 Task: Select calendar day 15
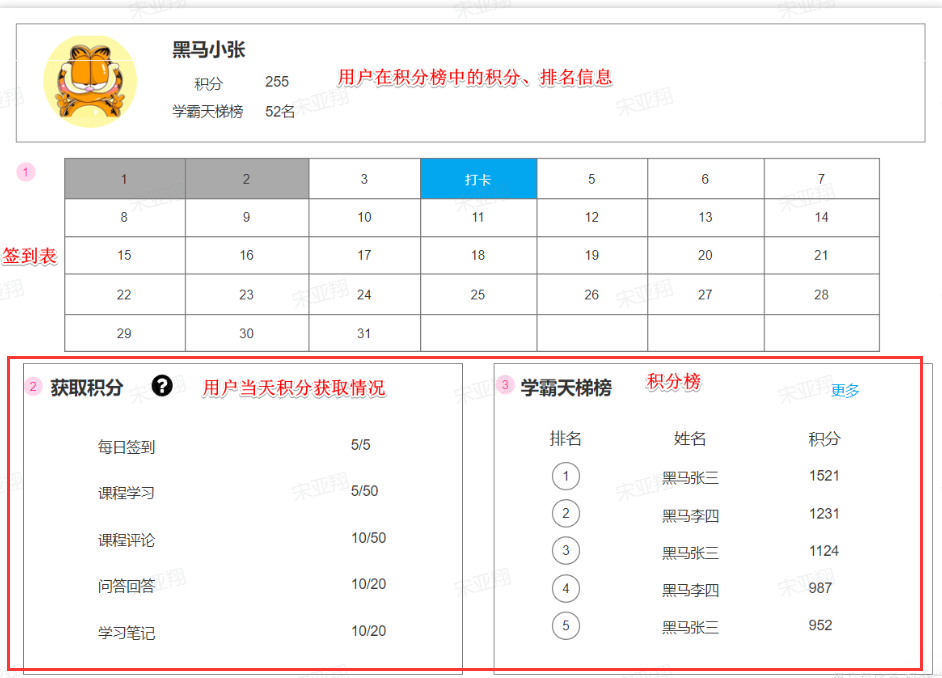click(x=125, y=255)
